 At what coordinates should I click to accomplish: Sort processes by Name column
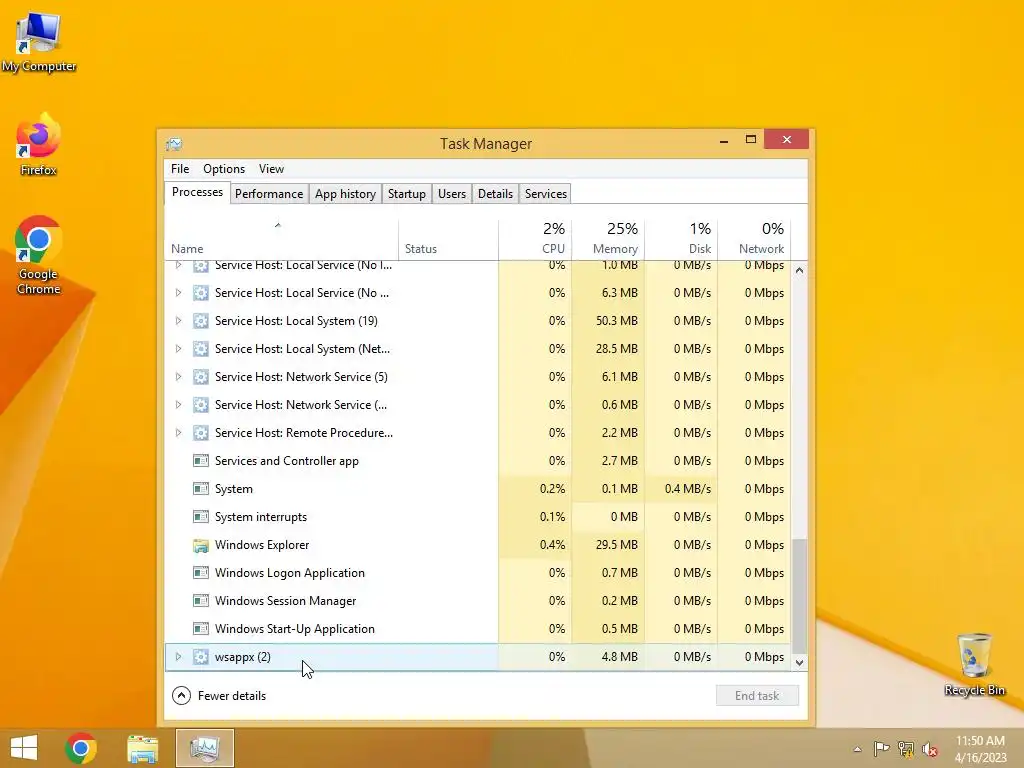[281, 240]
